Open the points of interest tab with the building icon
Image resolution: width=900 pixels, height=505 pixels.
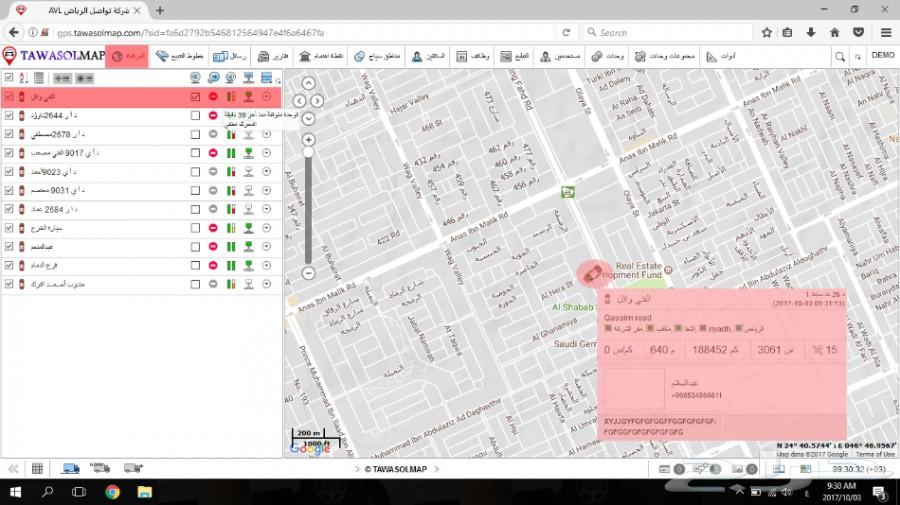point(321,56)
